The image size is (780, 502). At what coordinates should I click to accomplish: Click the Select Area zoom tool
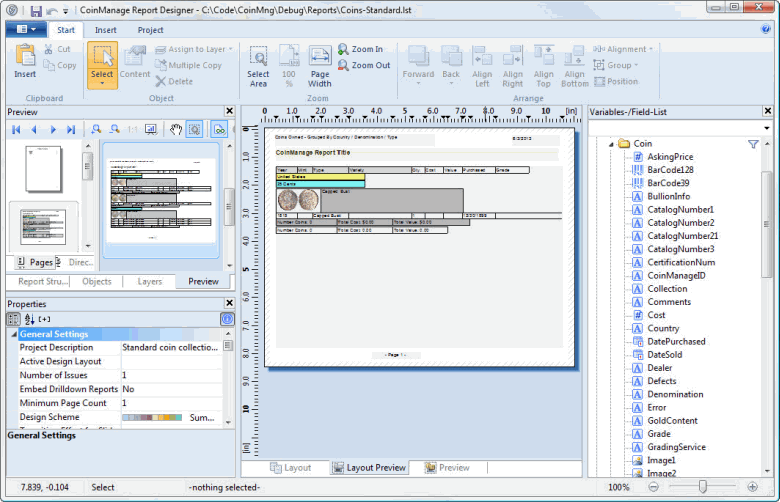click(258, 66)
